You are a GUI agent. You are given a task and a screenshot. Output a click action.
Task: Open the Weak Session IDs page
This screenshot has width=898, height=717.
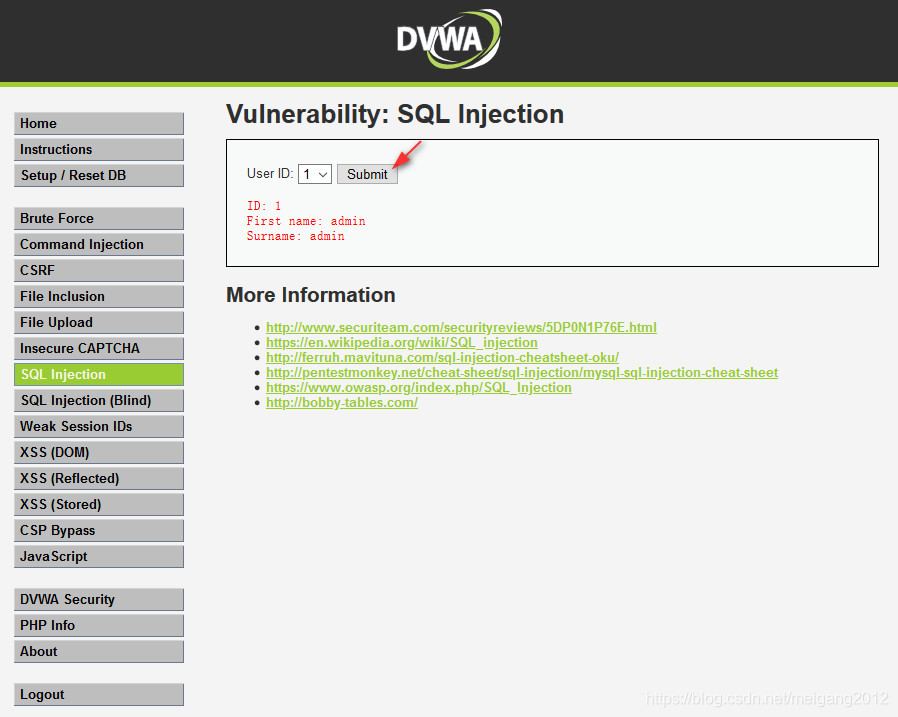click(99, 427)
